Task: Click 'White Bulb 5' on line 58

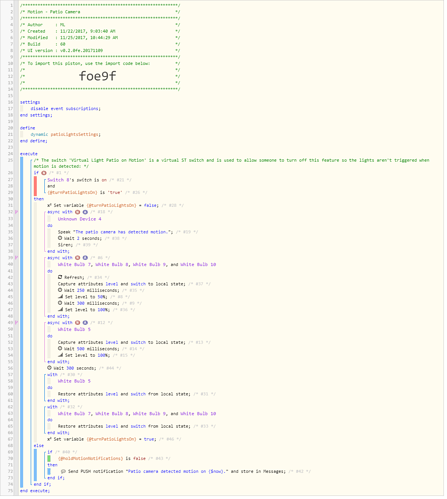Action: coord(74,382)
